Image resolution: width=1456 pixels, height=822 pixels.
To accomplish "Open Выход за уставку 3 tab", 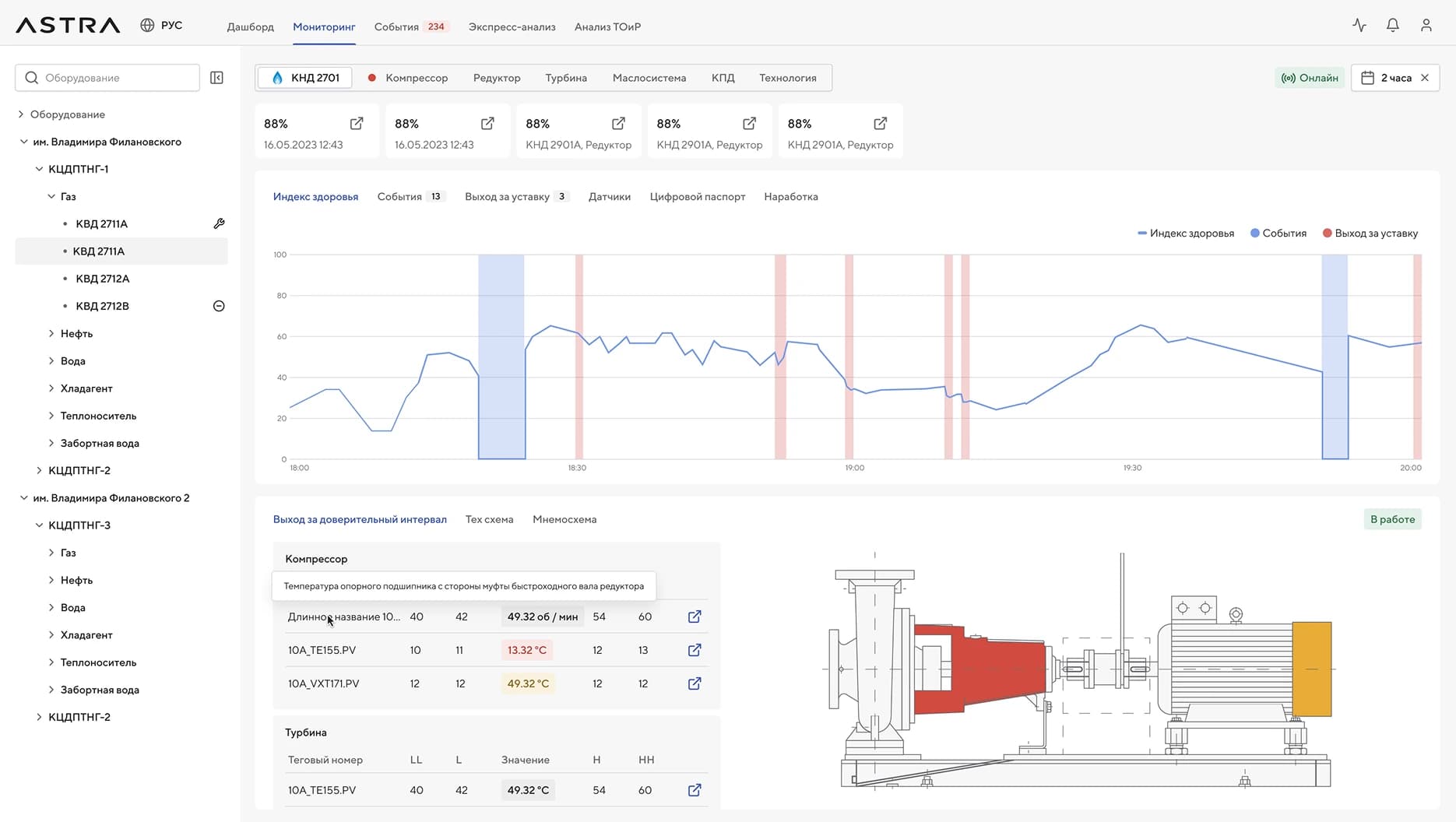I will click(x=516, y=196).
